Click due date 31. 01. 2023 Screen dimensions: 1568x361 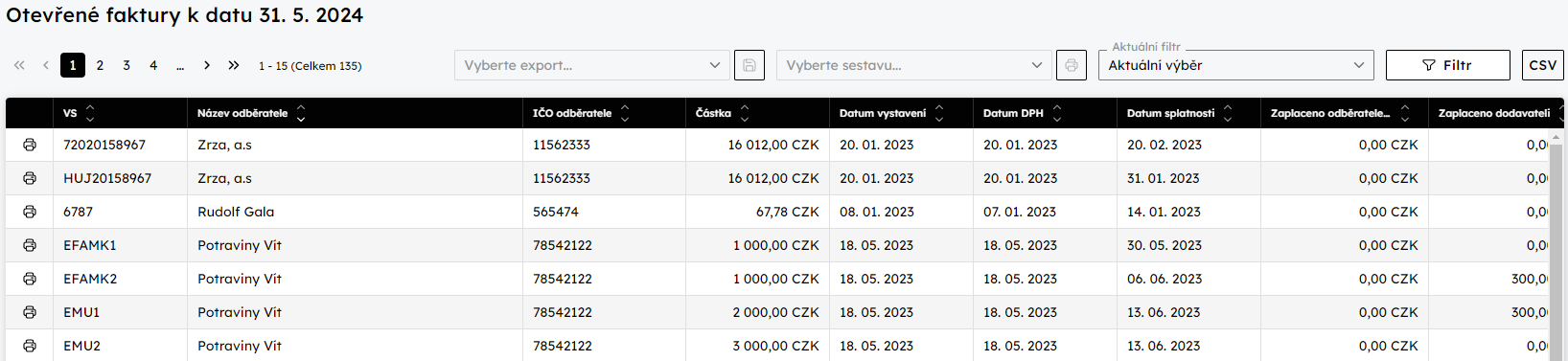1164,178
